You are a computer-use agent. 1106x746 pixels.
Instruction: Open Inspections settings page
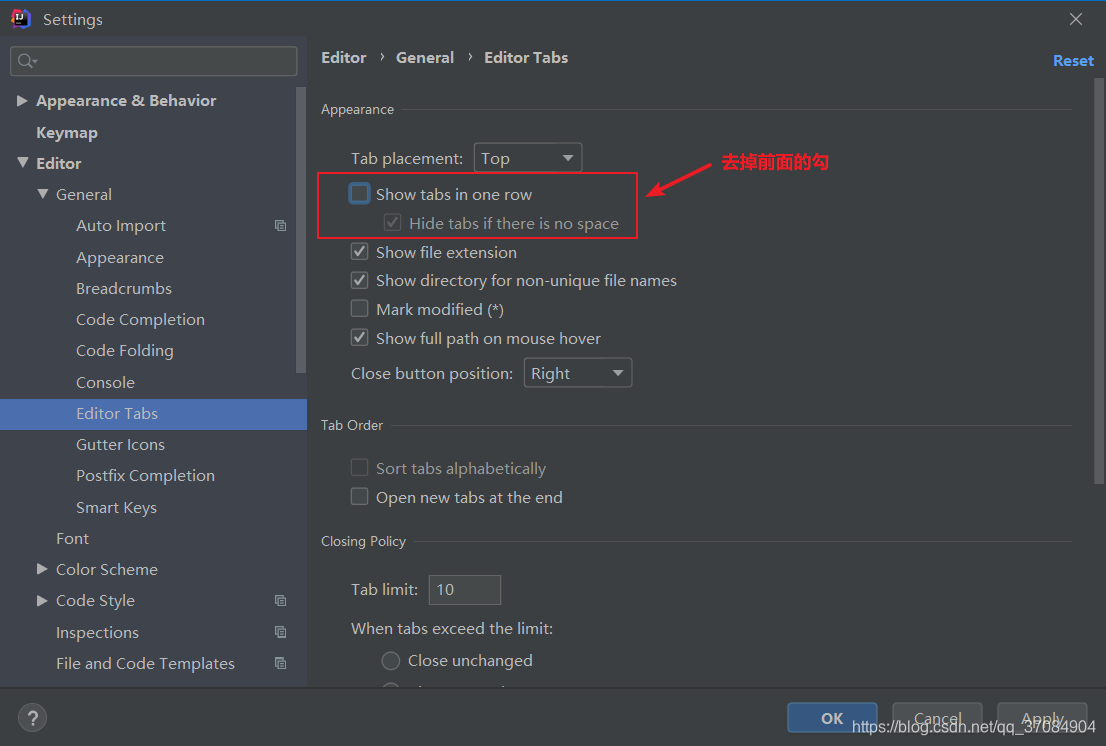97,632
